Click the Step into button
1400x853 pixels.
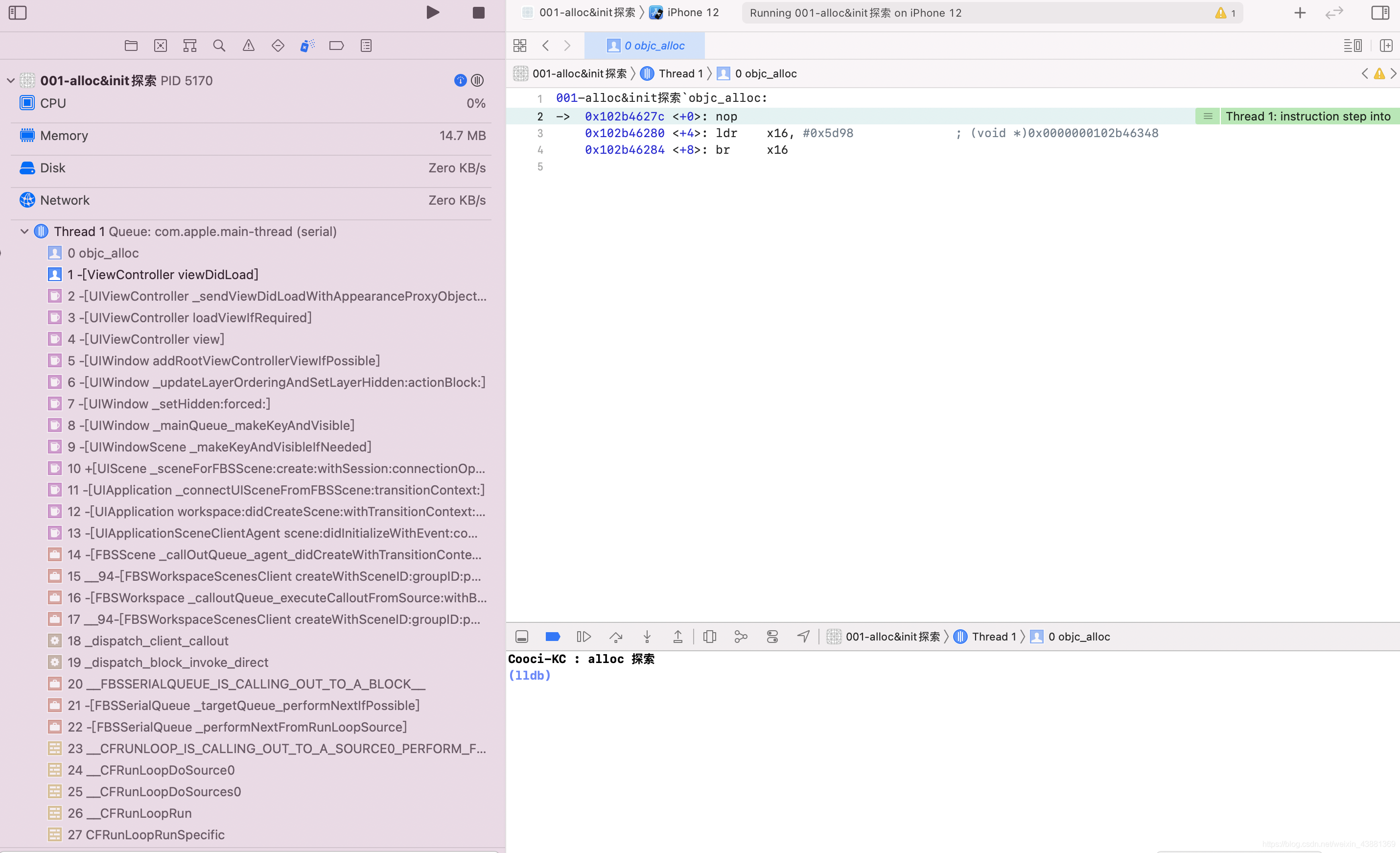click(x=647, y=637)
